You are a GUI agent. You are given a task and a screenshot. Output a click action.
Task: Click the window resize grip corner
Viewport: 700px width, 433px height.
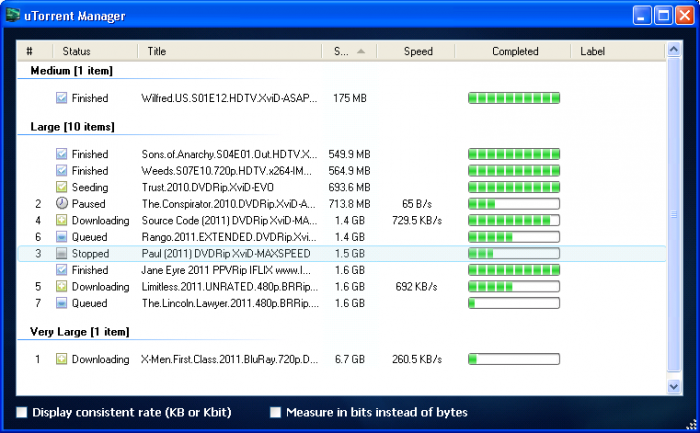tap(692, 425)
